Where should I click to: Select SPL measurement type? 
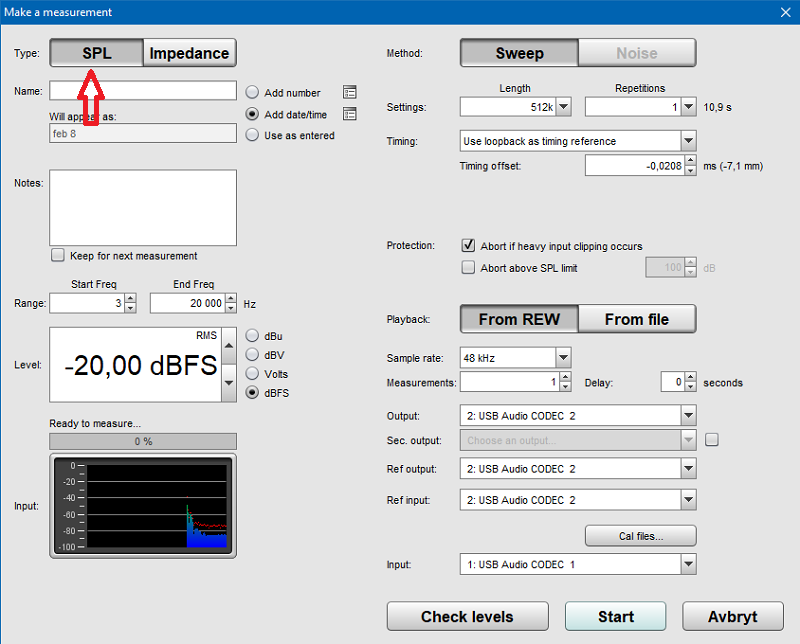pos(96,53)
